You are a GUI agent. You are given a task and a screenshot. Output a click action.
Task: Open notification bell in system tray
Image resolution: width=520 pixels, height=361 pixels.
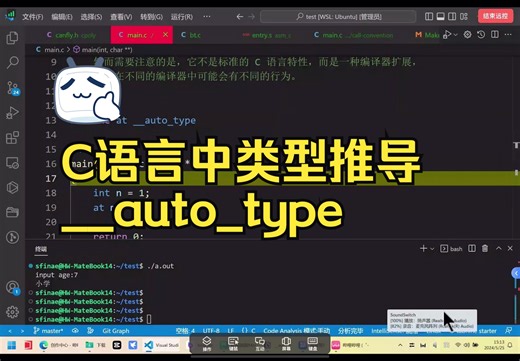pos(510,345)
